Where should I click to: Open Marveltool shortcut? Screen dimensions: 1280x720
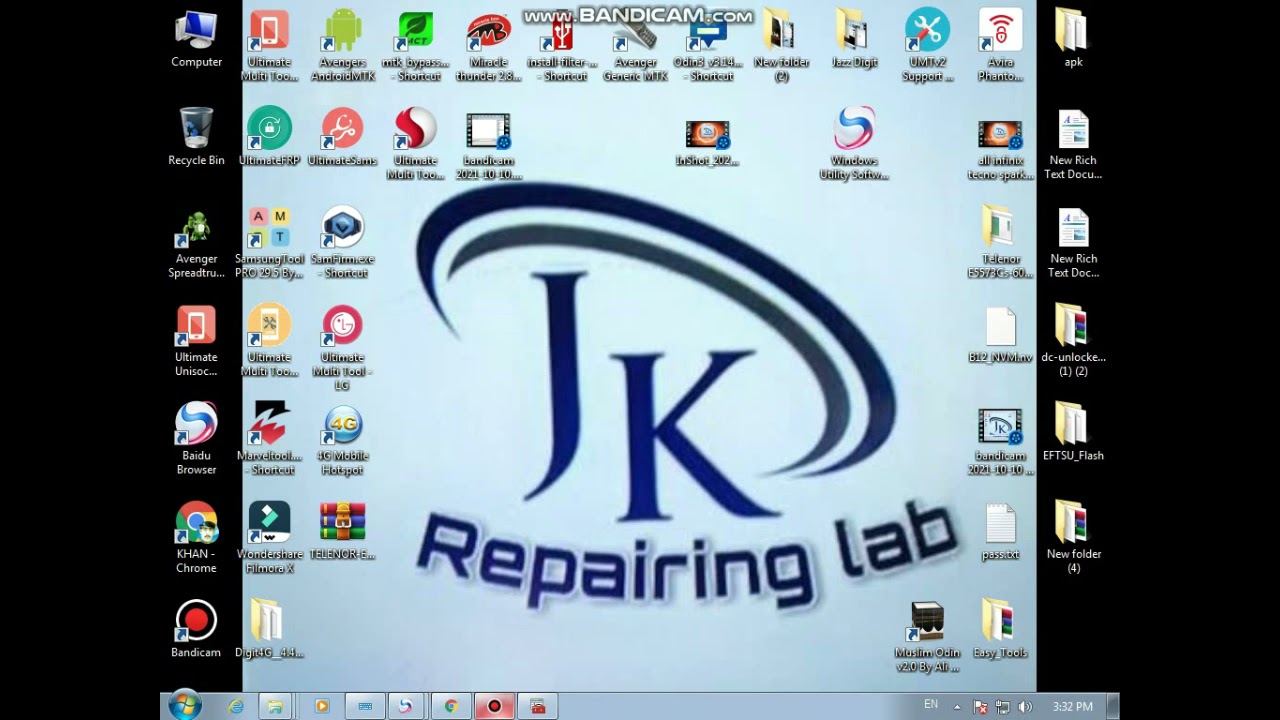click(x=269, y=438)
